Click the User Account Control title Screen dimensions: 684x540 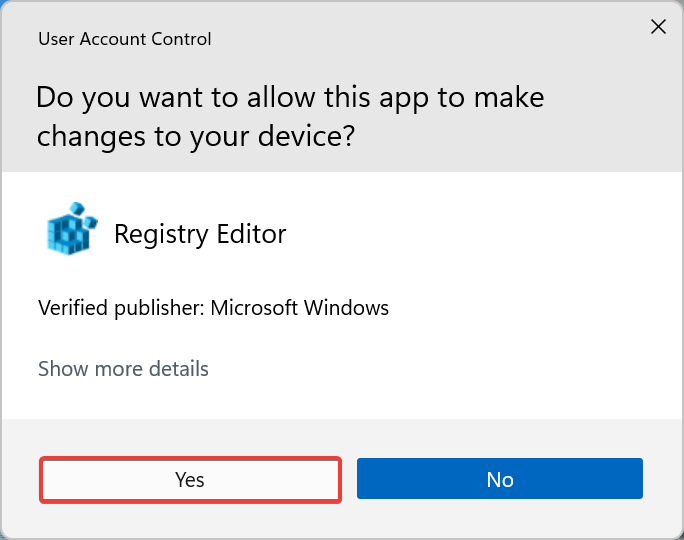click(x=125, y=39)
